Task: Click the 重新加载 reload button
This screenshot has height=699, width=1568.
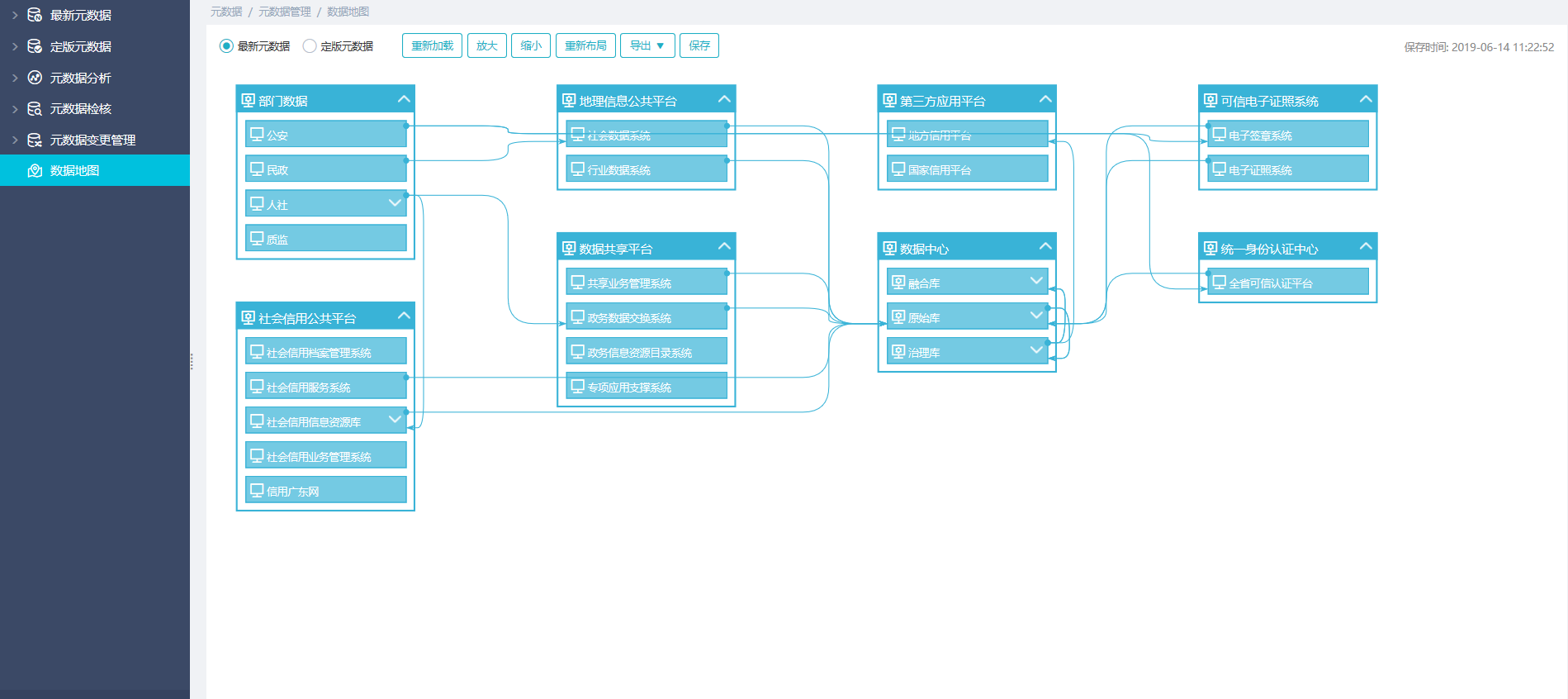Action: [x=432, y=46]
